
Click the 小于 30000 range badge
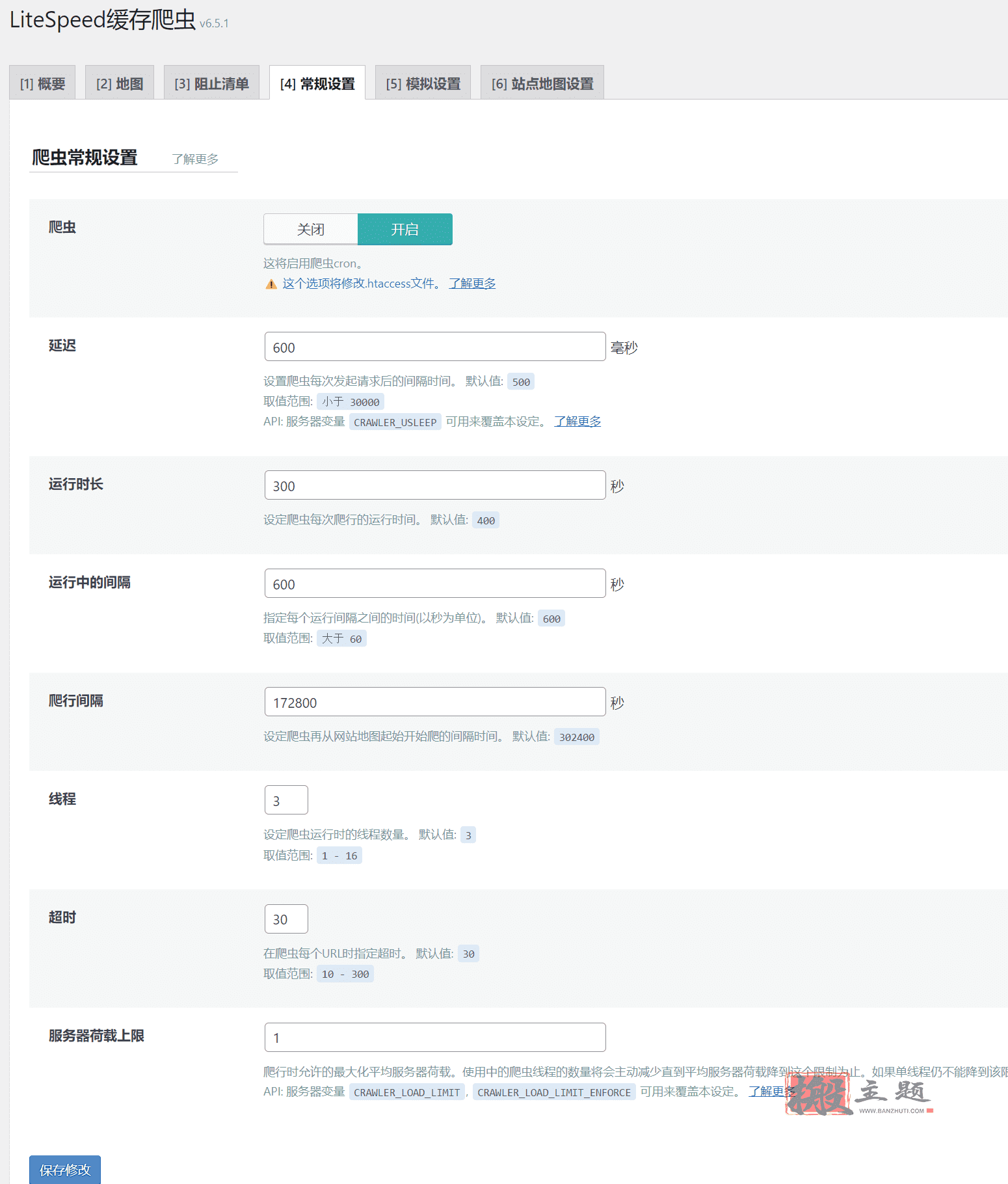351,402
